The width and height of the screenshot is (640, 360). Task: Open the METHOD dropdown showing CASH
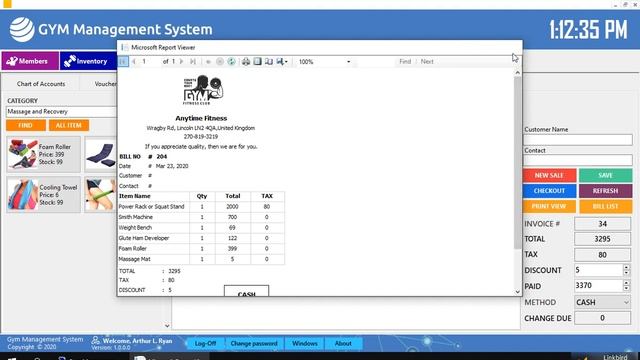[602, 302]
